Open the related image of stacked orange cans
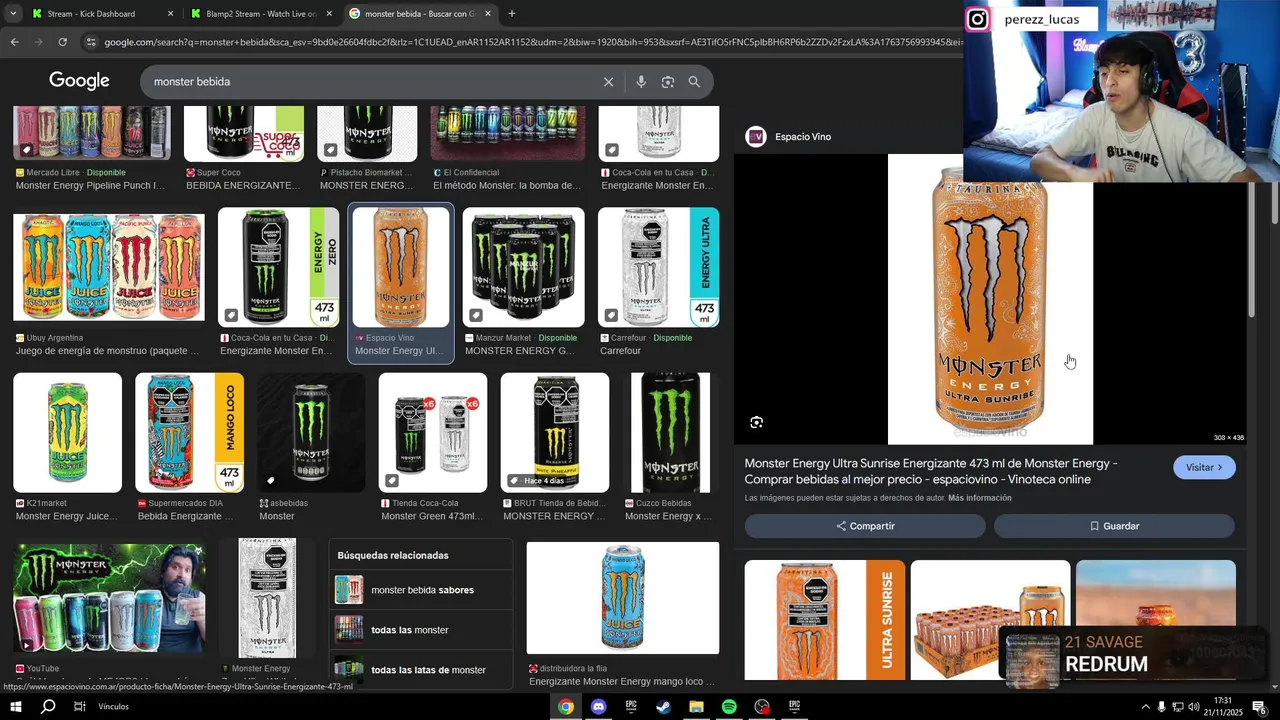The width and height of the screenshot is (1280, 720). click(x=990, y=620)
